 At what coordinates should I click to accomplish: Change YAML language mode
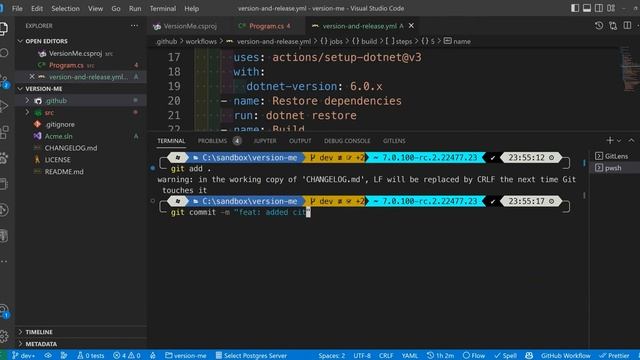tap(409, 356)
